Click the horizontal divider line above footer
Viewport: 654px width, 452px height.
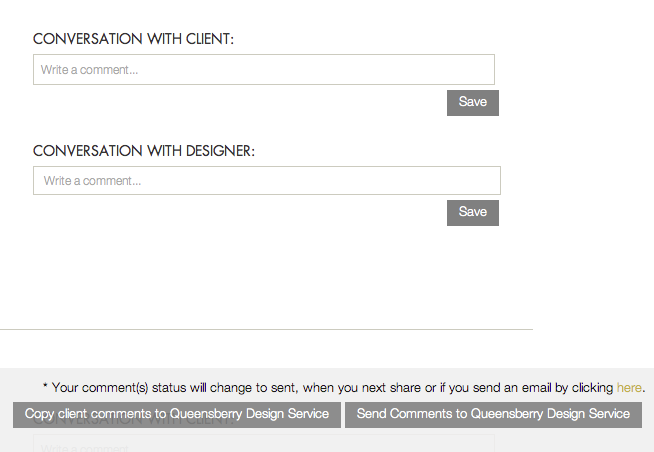tap(267, 329)
